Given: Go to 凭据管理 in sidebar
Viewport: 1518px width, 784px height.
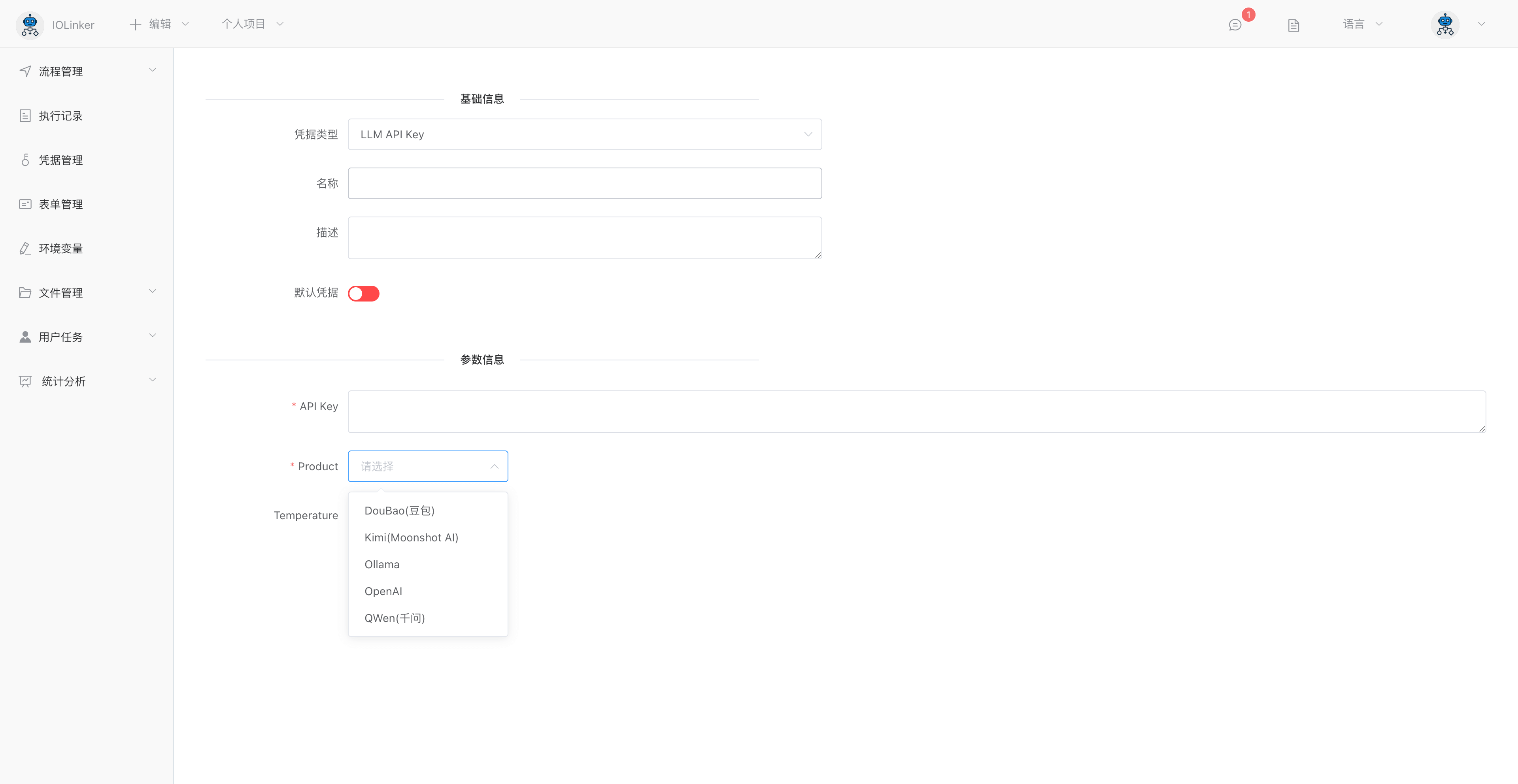Looking at the screenshot, I should click(x=61, y=160).
